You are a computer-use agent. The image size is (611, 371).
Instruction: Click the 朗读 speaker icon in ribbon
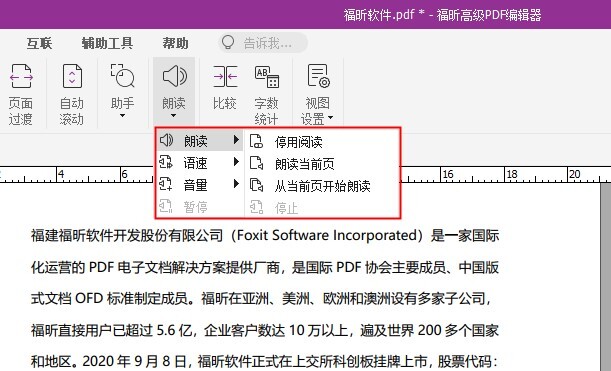(x=174, y=76)
